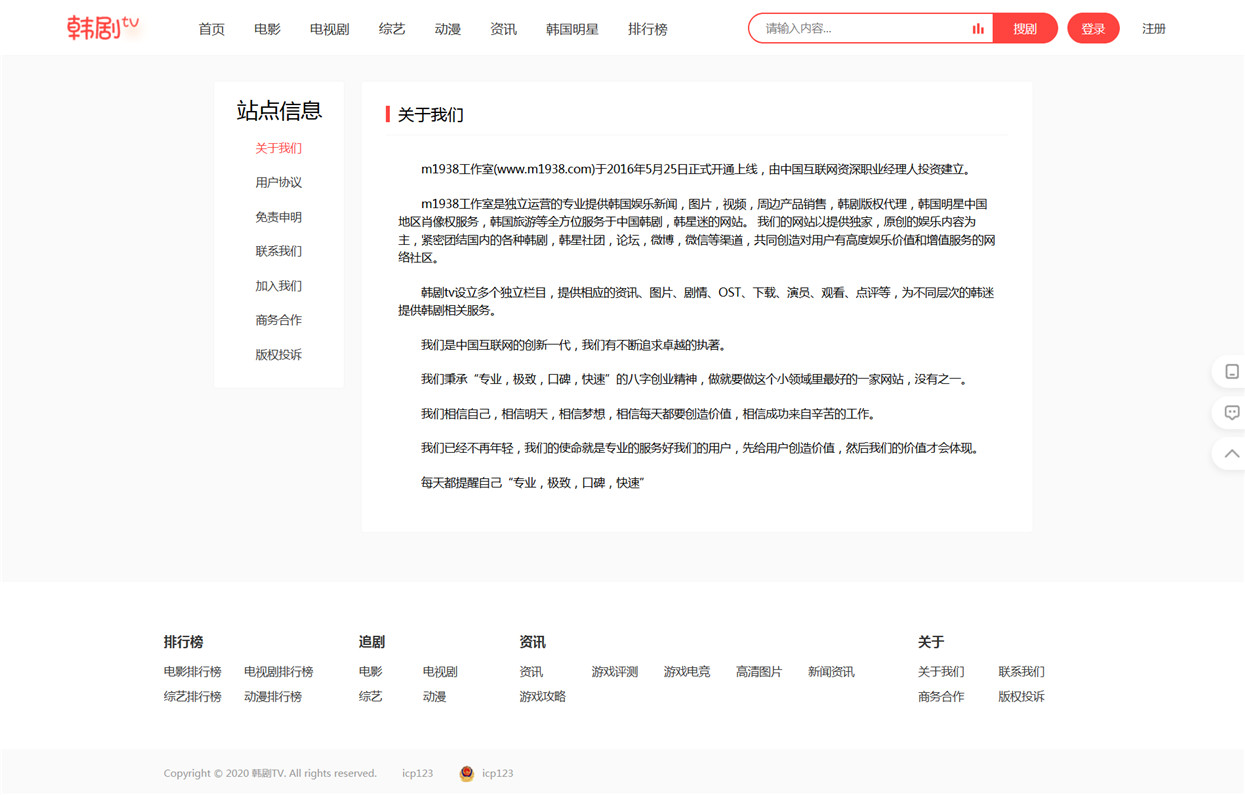
Task: Click the 关于我们 content heading
Action: pos(430,115)
